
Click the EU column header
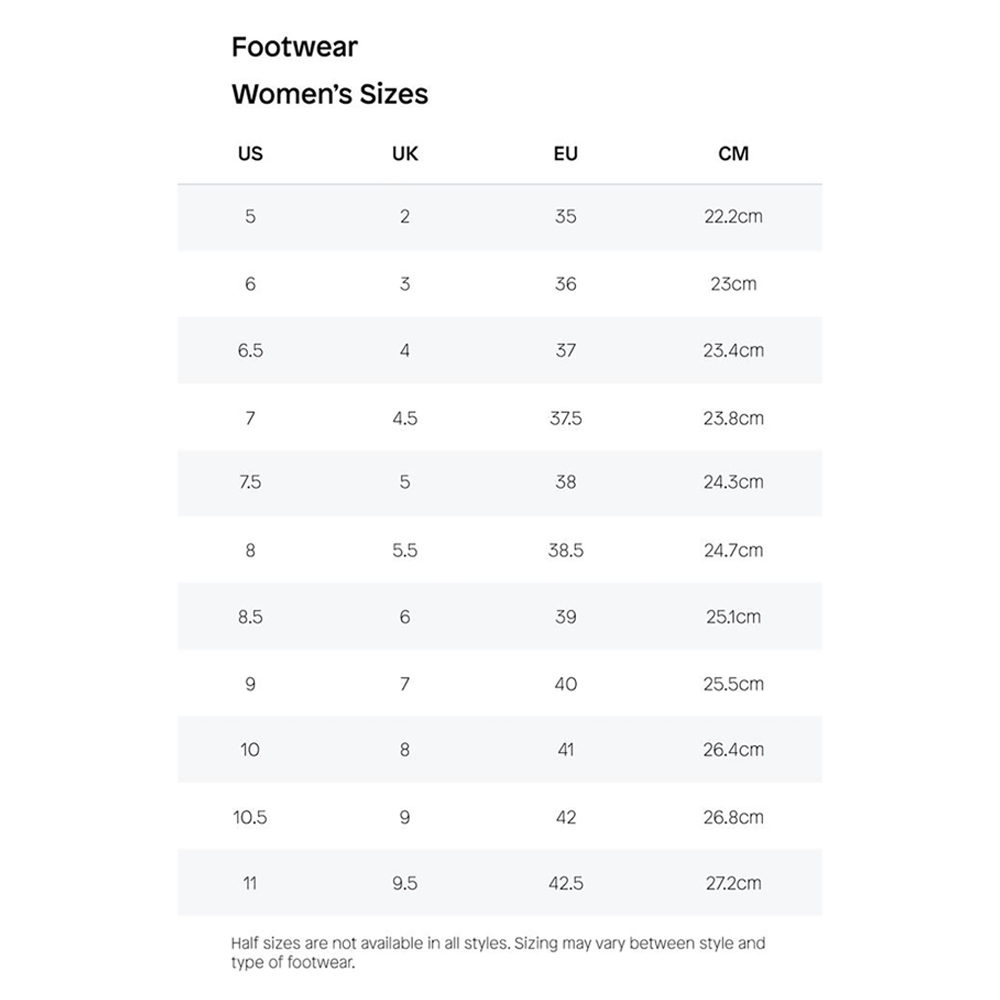565,154
